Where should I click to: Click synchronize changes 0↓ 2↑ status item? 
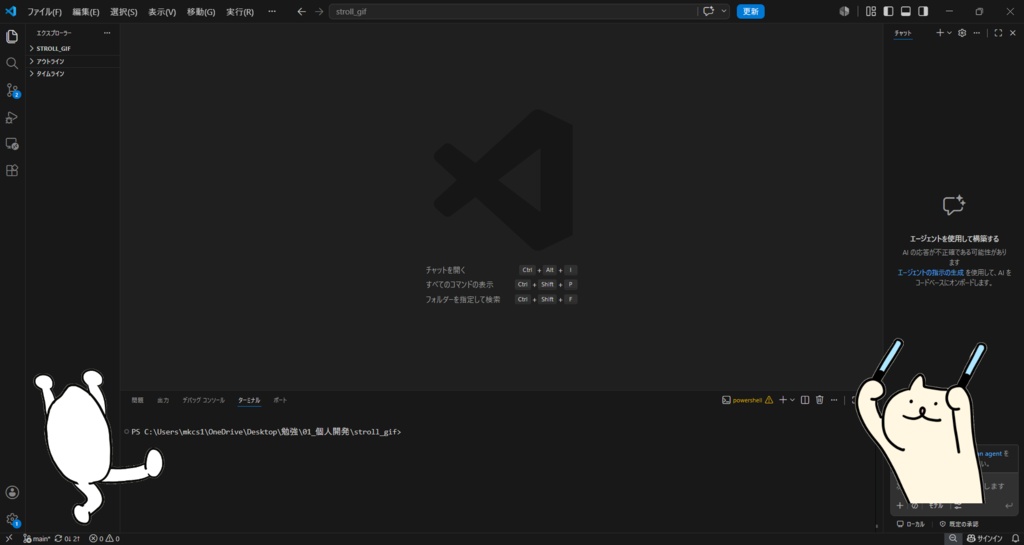pyautogui.click(x=67, y=538)
